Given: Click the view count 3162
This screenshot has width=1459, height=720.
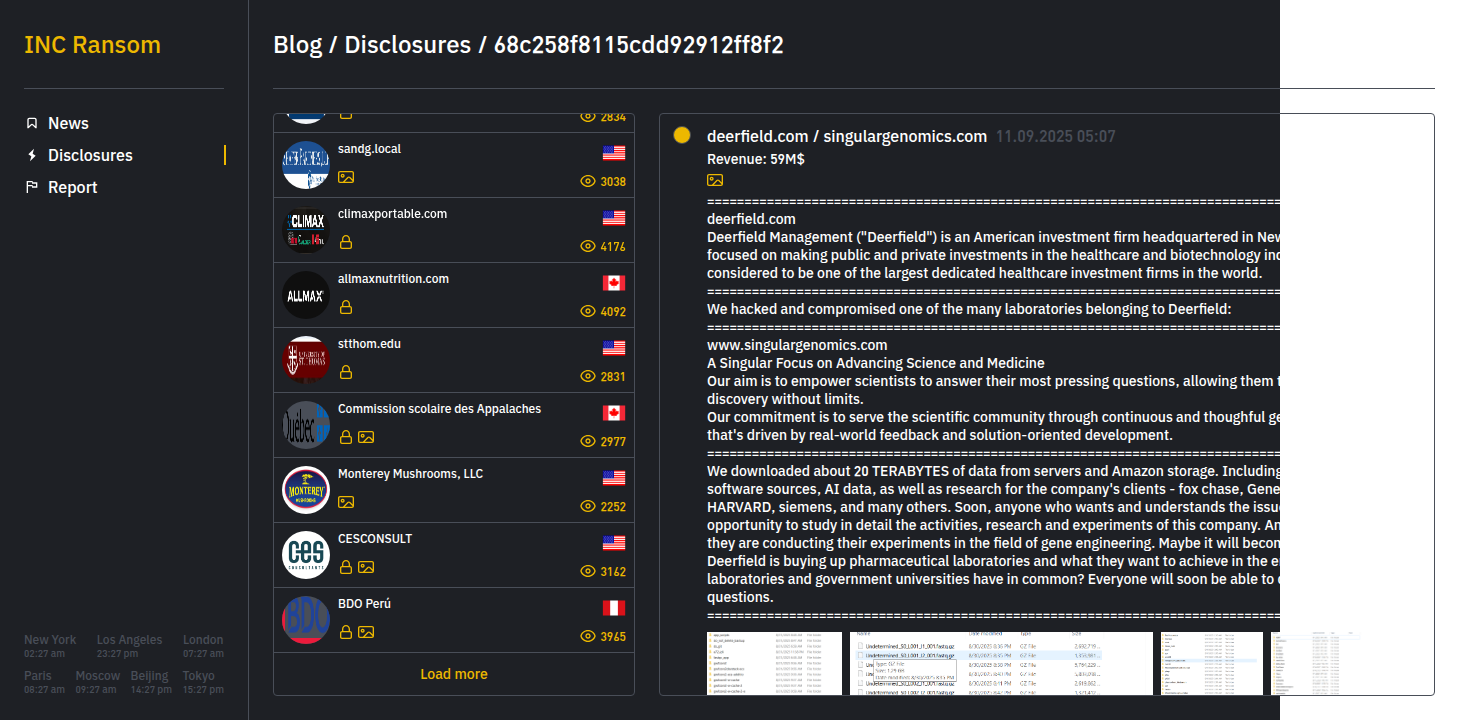Looking at the screenshot, I should [613, 572].
